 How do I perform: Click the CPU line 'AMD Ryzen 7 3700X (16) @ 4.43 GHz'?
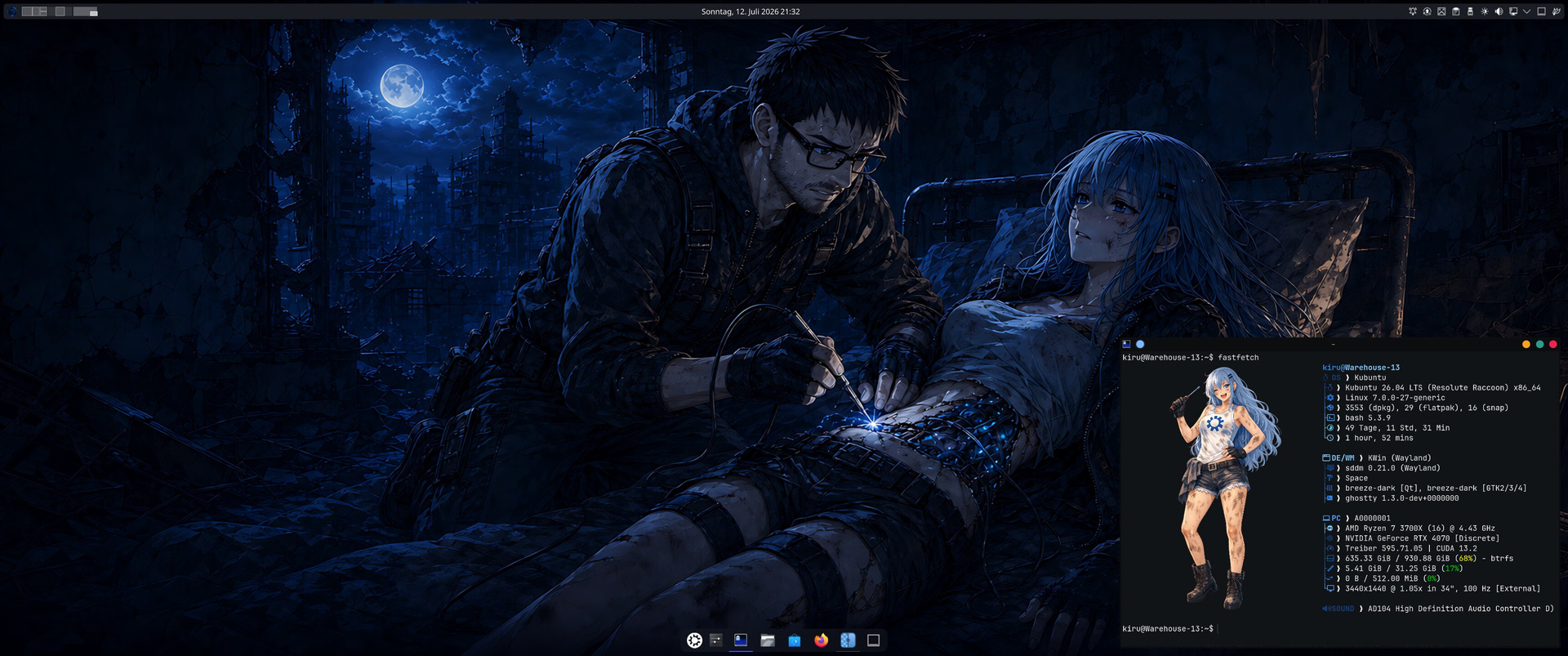pos(1420,529)
